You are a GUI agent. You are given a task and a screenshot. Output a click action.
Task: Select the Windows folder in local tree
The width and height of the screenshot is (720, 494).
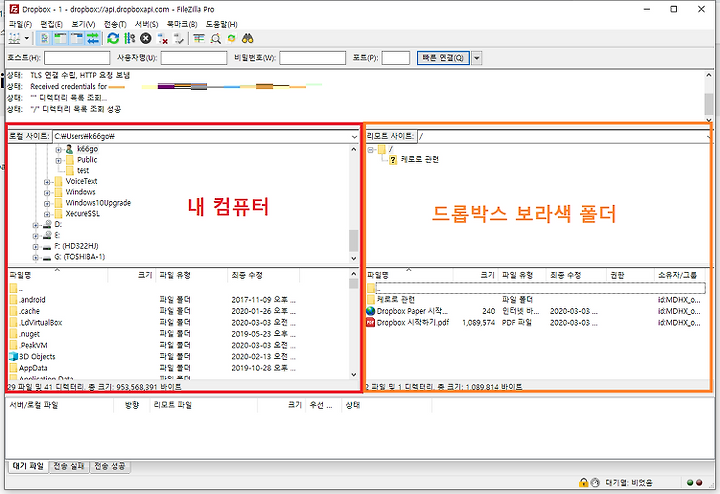(80, 192)
